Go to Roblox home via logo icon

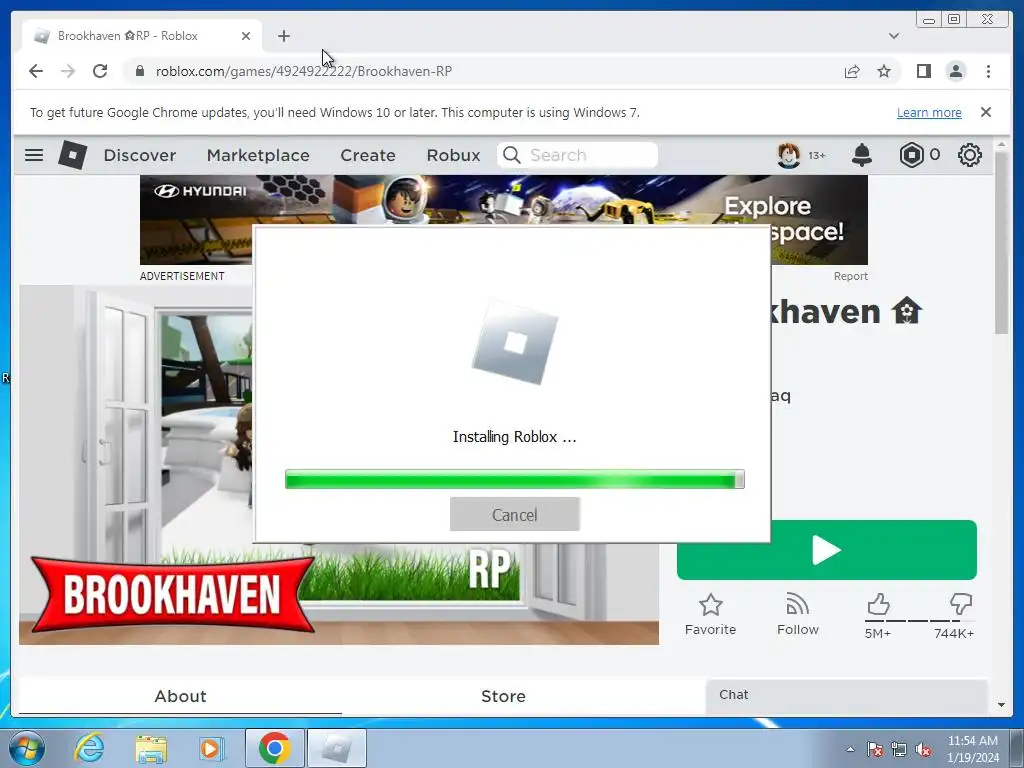(x=72, y=155)
